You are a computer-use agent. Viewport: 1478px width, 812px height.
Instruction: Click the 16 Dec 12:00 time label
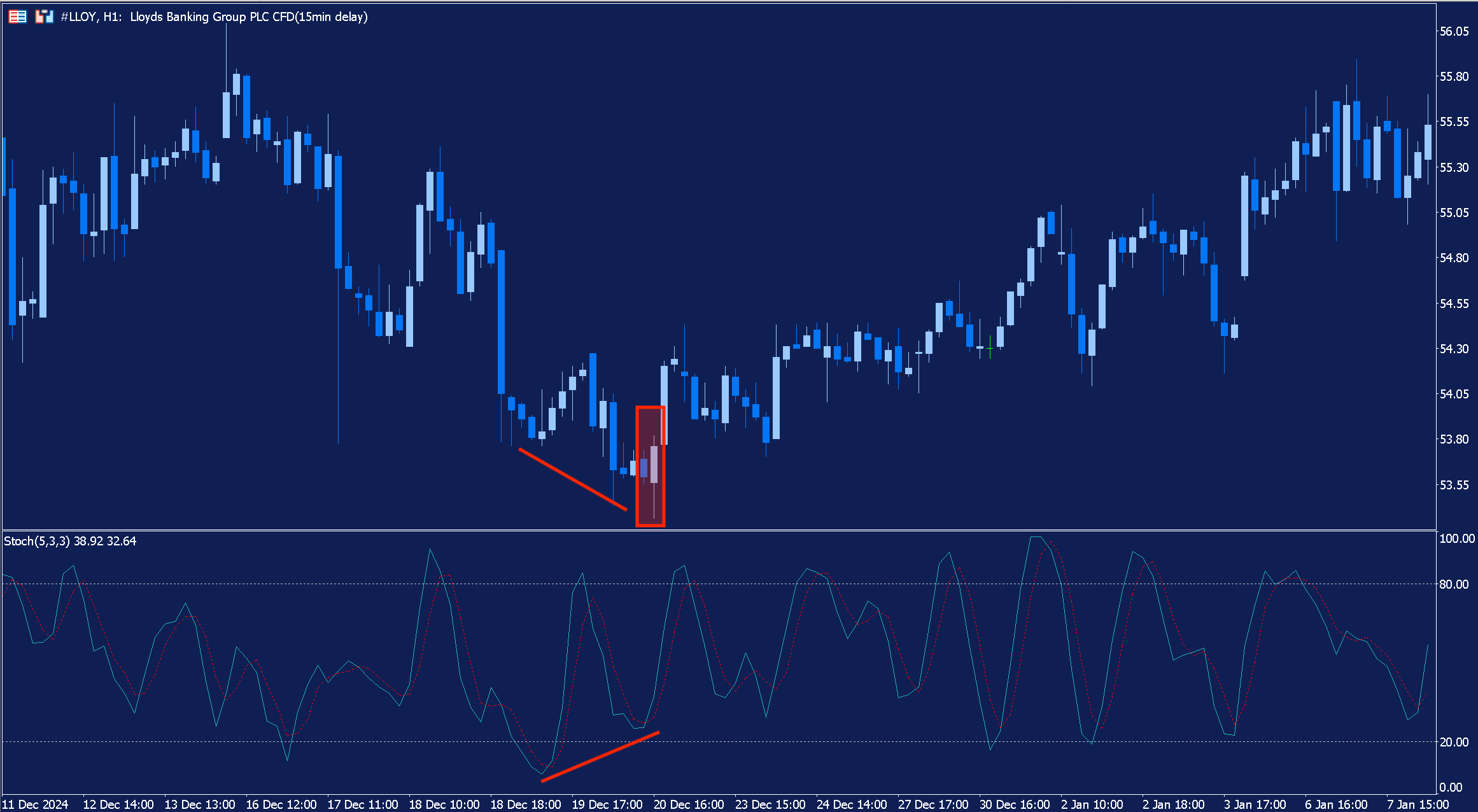point(281,804)
